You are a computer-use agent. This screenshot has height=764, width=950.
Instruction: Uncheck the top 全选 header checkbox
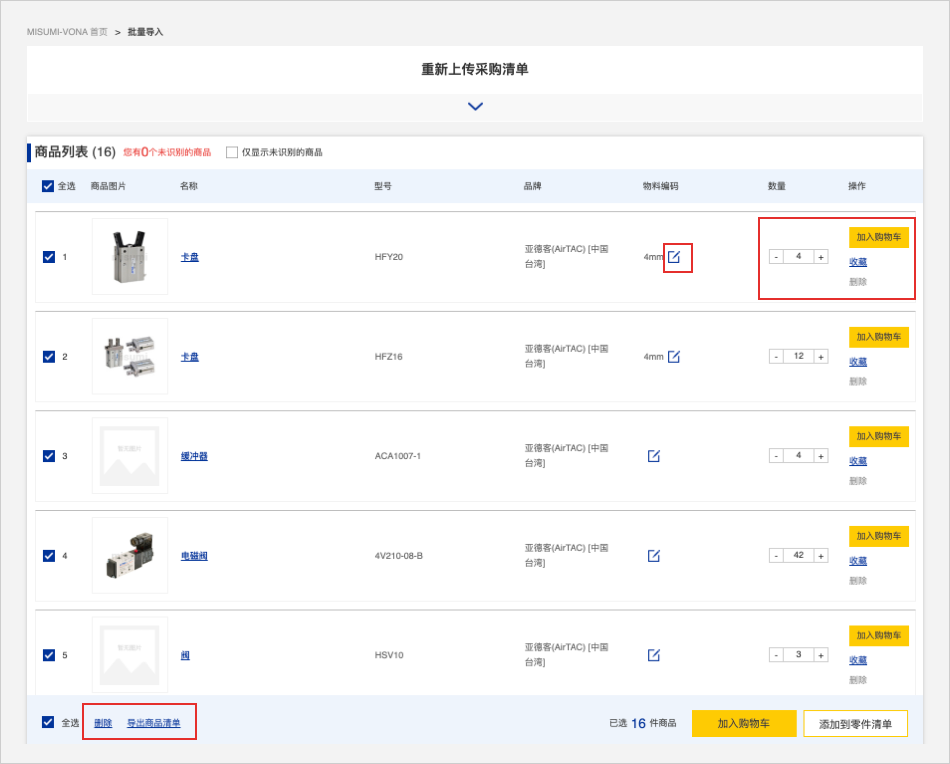[48, 186]
